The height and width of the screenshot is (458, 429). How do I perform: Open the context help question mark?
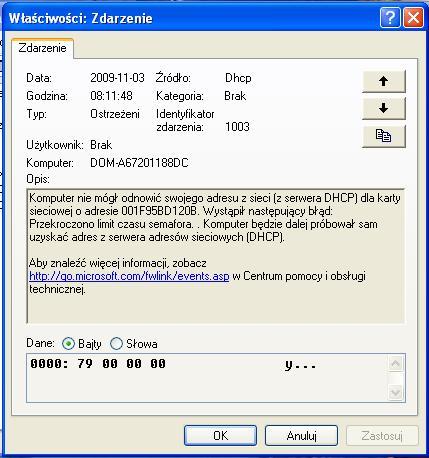point(390,17)
